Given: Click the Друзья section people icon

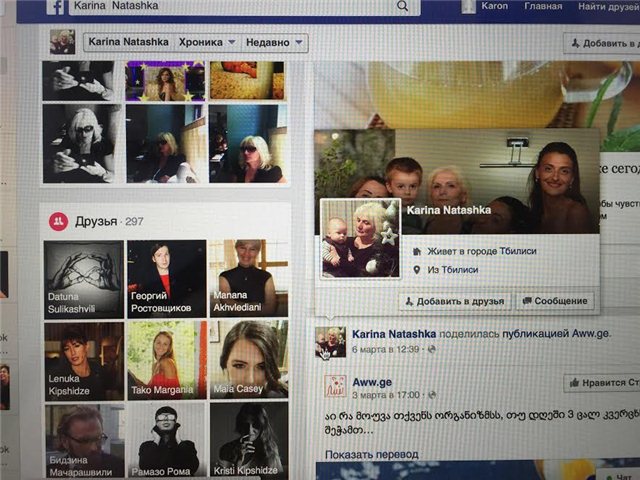Looking at the screenshot, I should [59, 221].
